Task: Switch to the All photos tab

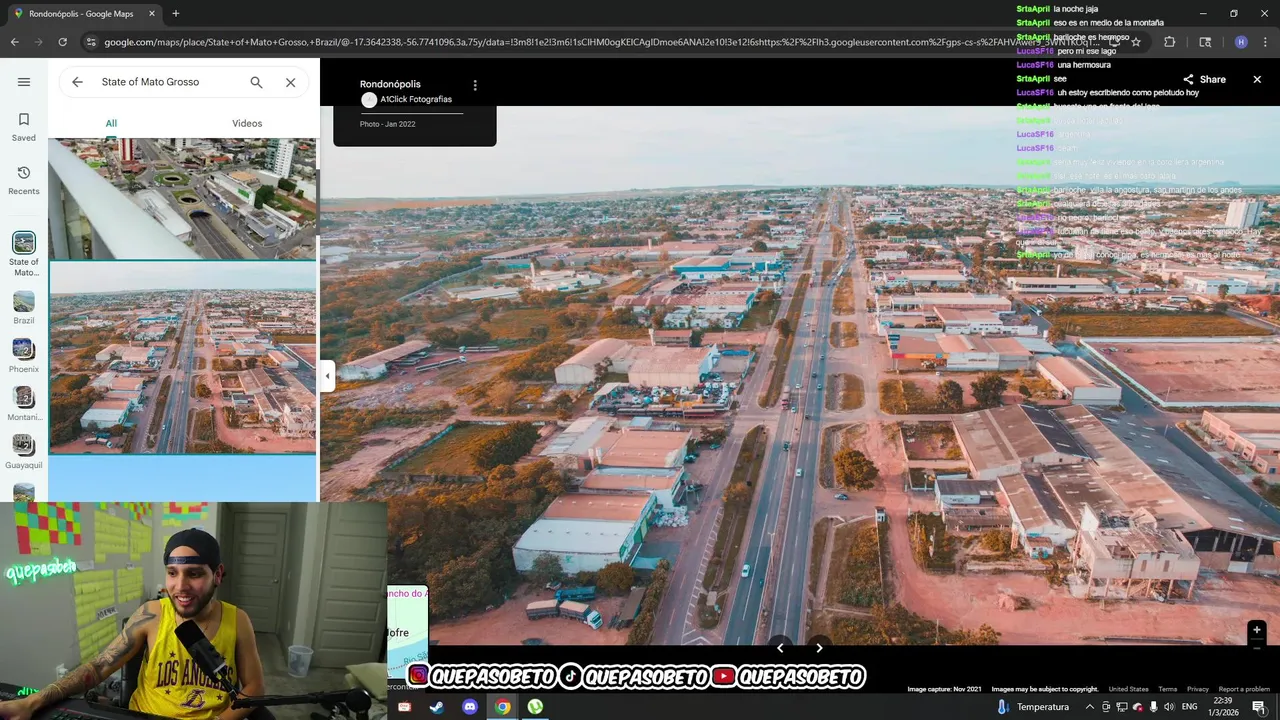Action: [x=111, y=123]
